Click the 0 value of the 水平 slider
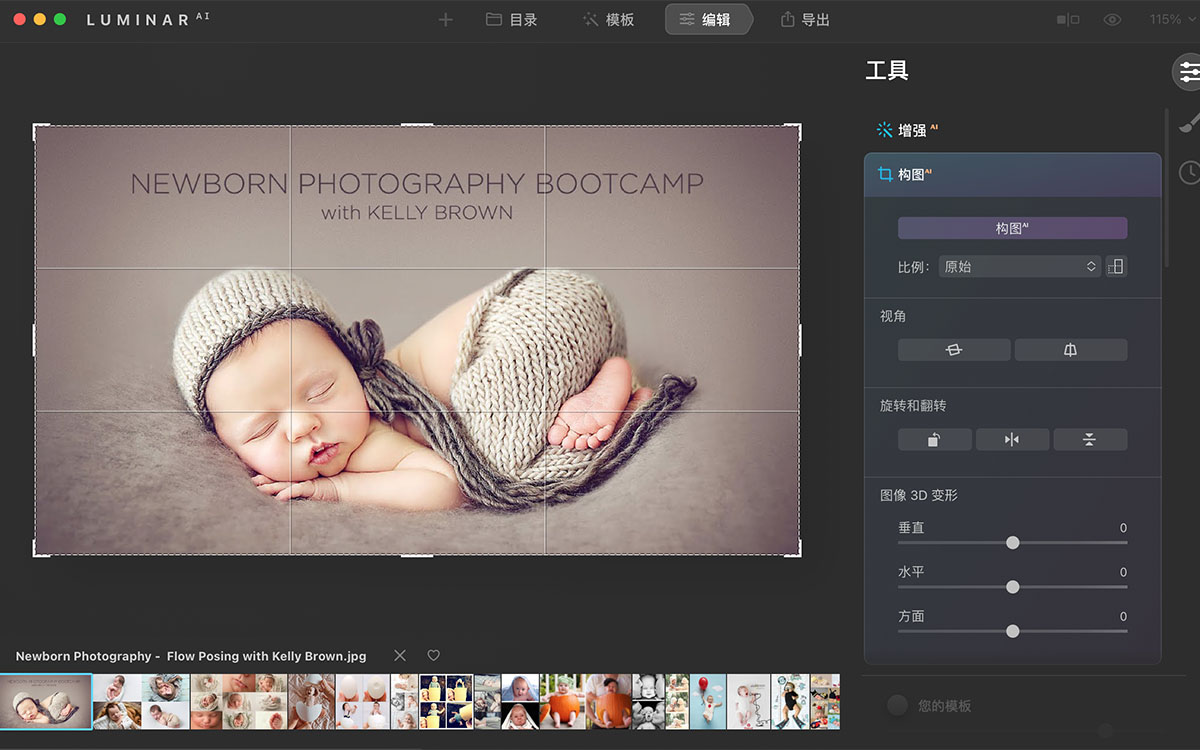The image size is (1200, 750). (1123, 573)
